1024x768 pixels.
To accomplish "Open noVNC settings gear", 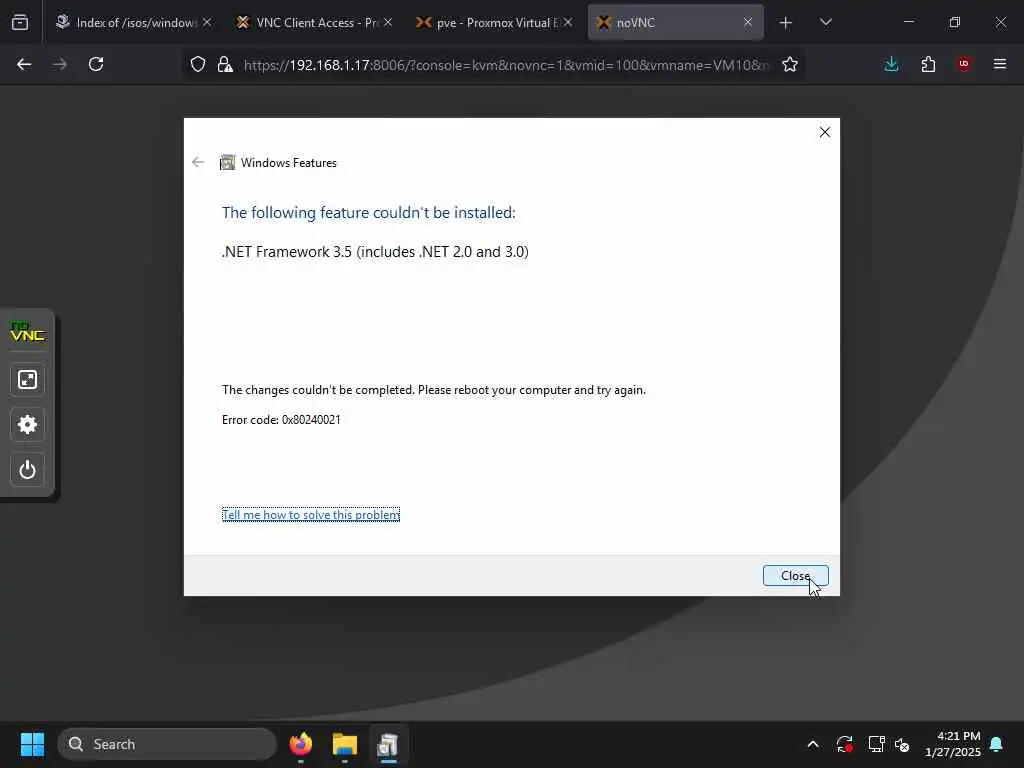I will [27, 424].
